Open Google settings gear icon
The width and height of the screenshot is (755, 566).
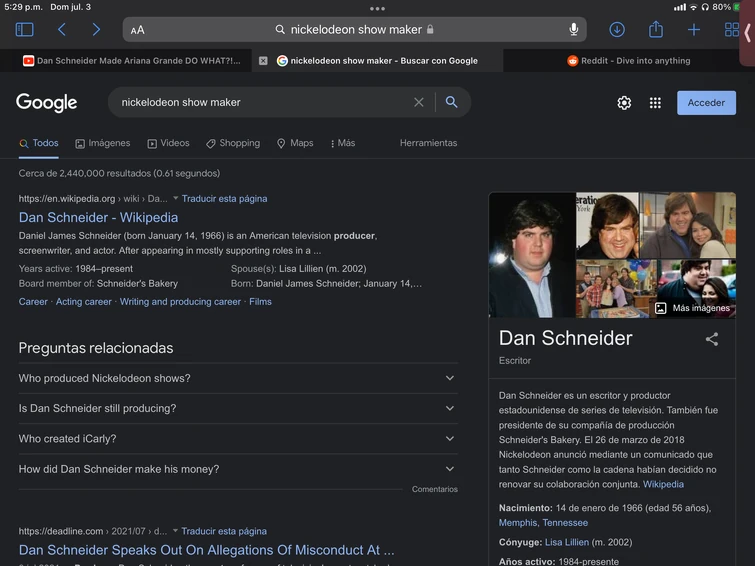[x=624, y=103]
